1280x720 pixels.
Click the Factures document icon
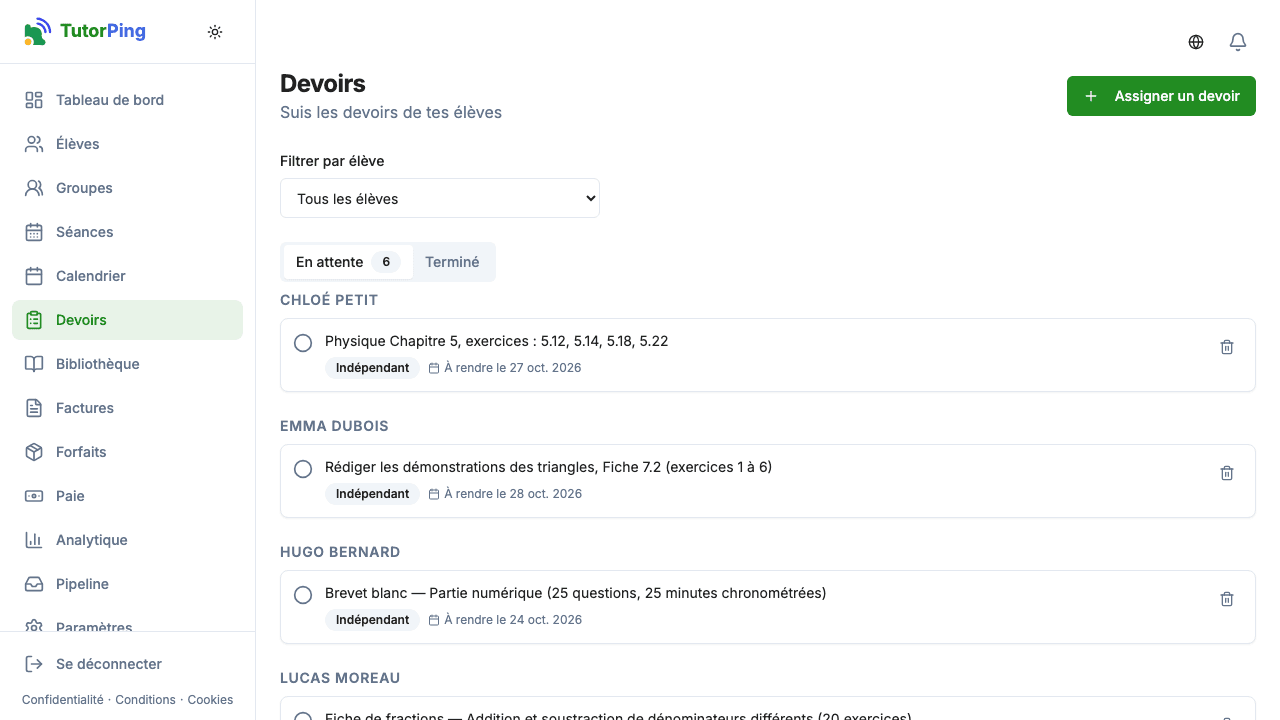pos(34,408)
